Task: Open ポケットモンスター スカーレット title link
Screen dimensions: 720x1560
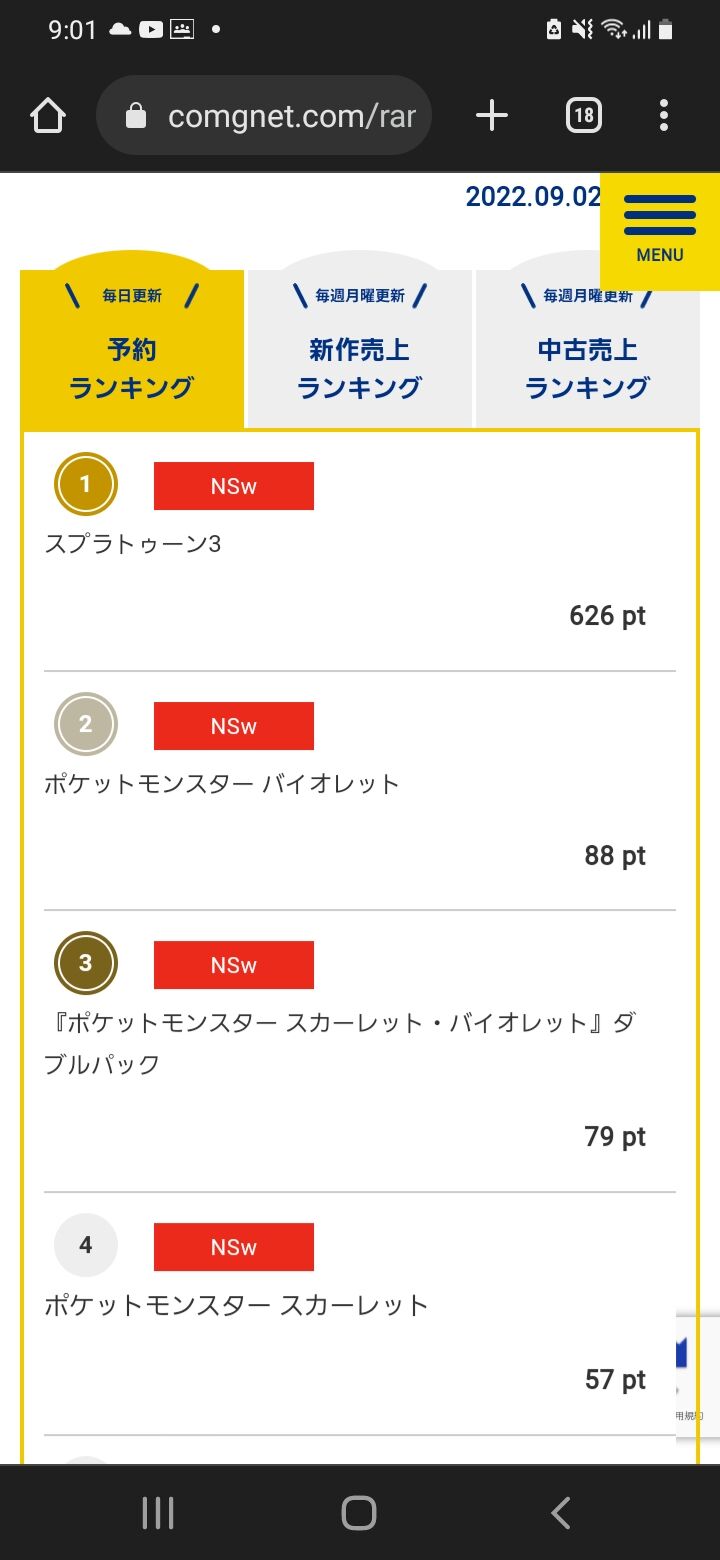Action: [236, 1305]
